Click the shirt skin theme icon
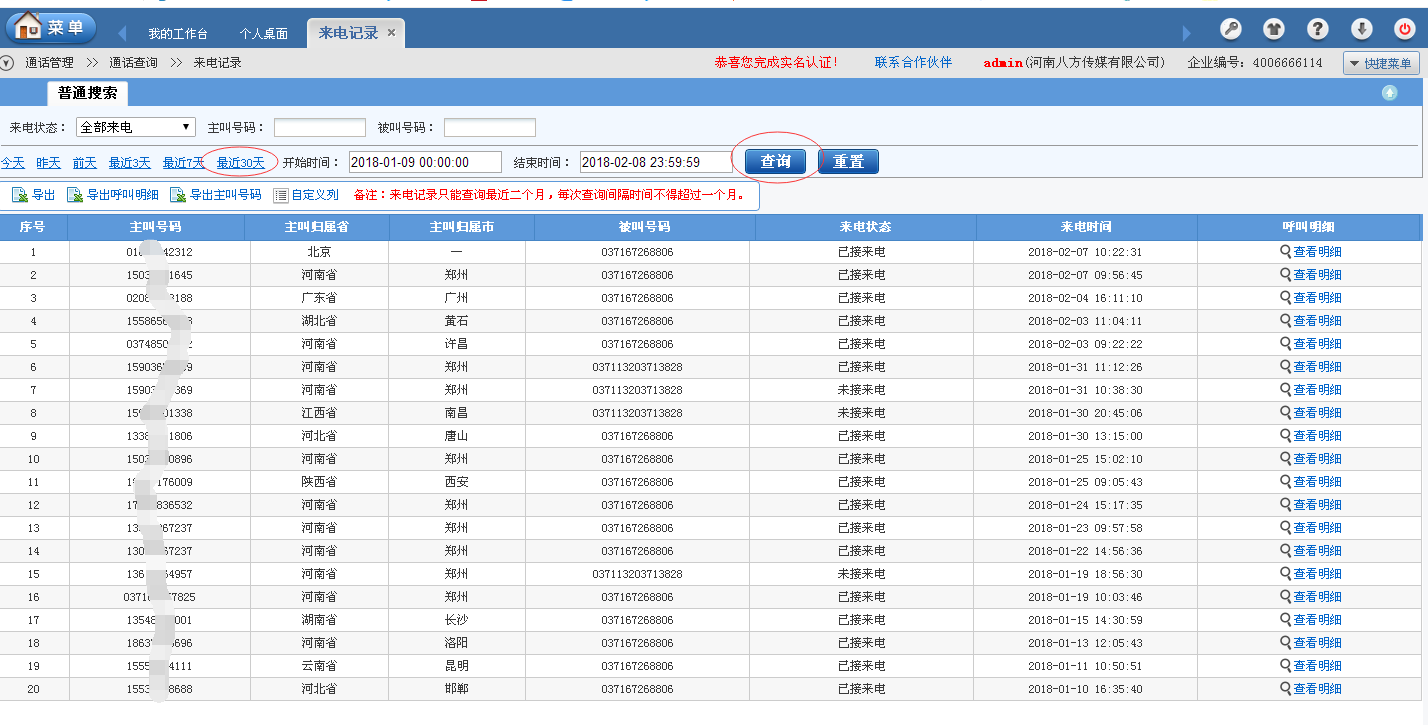Screen dimensions: 1428x725 pyautogui.click(x=1274, y=29)
